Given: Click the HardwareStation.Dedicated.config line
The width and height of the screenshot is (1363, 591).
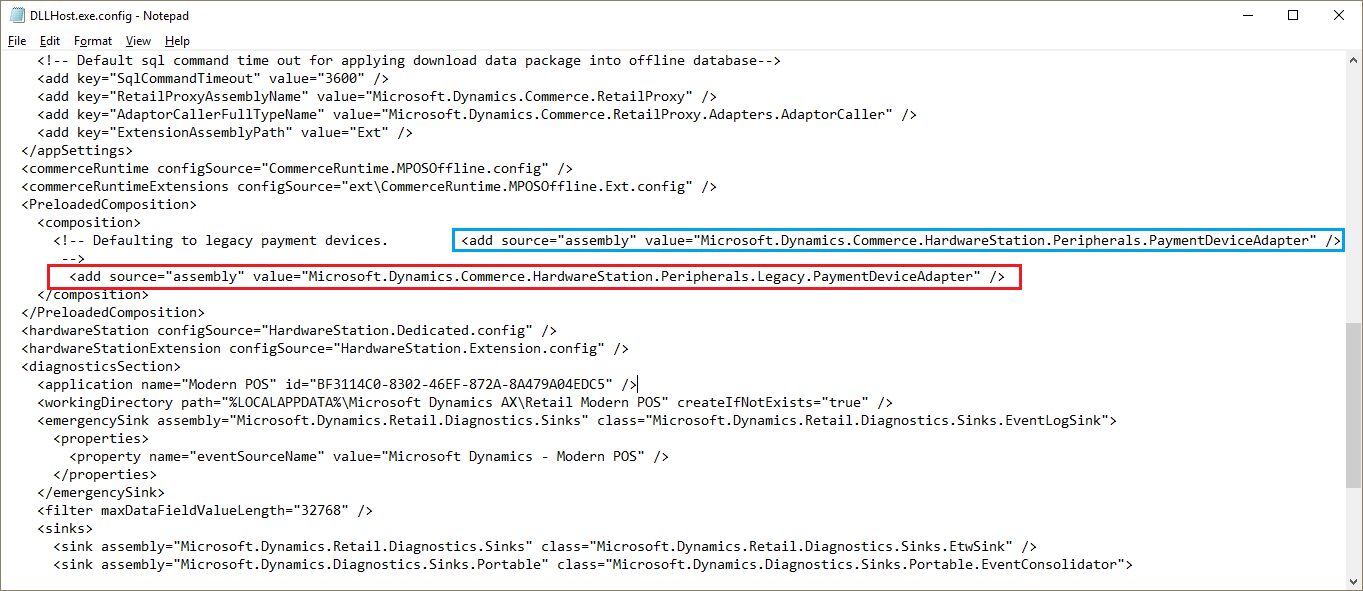Looking at the screenshot, I should 289,330.
